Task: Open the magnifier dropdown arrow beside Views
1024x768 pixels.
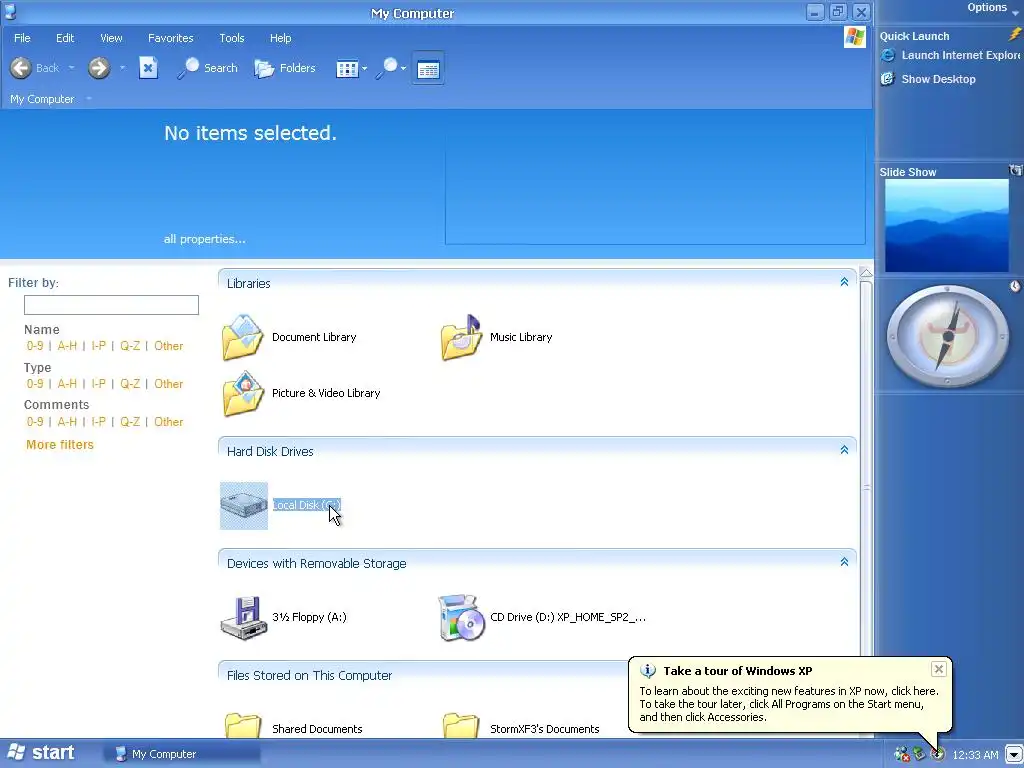Action: (404, 69)
